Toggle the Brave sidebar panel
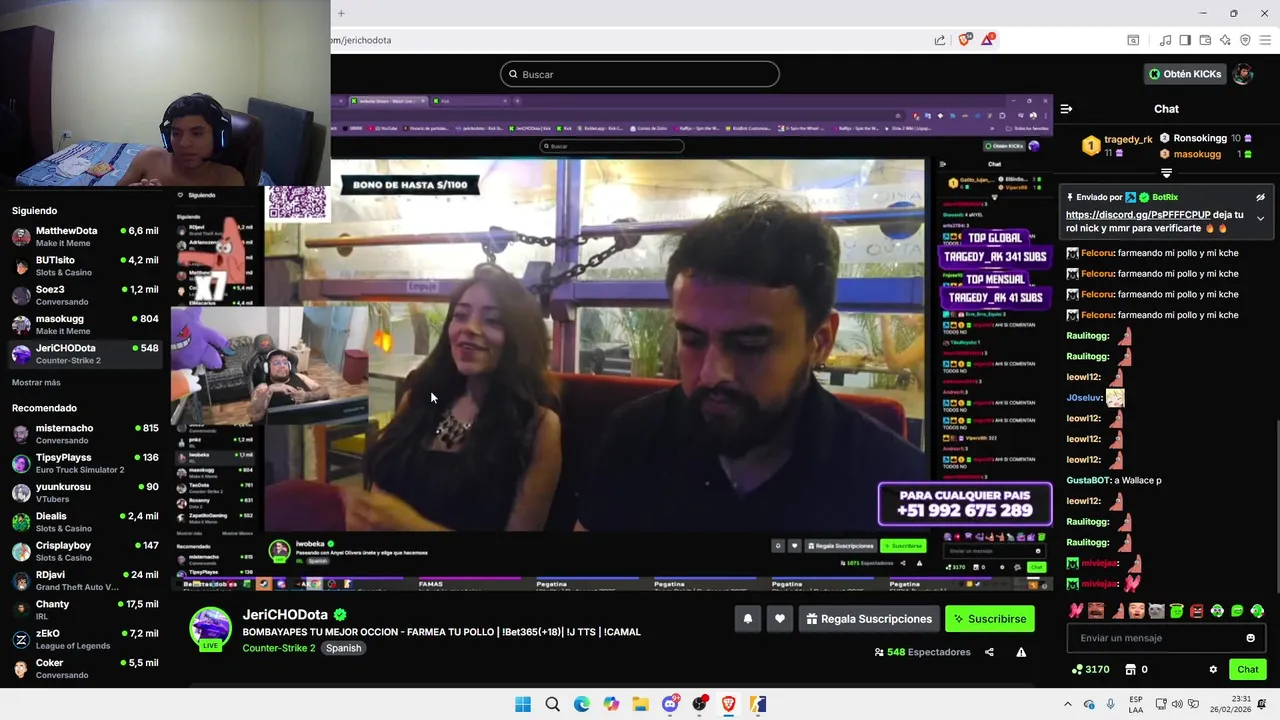 (1185, 40)
